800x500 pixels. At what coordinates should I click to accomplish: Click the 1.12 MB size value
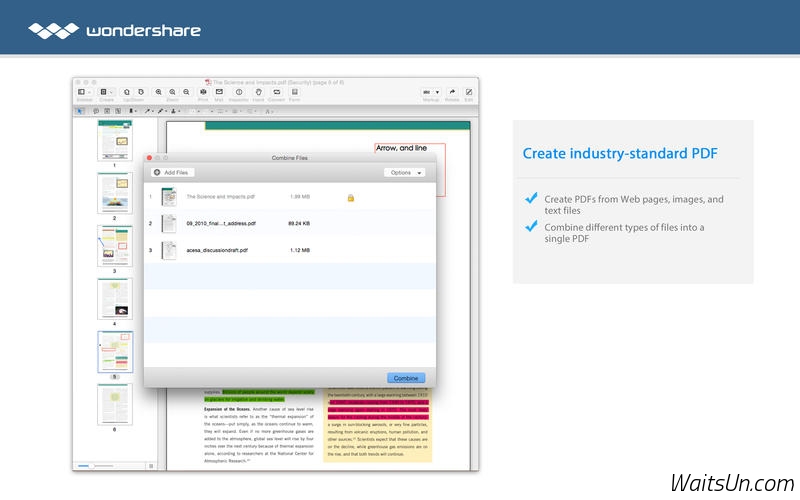(300, 250)
